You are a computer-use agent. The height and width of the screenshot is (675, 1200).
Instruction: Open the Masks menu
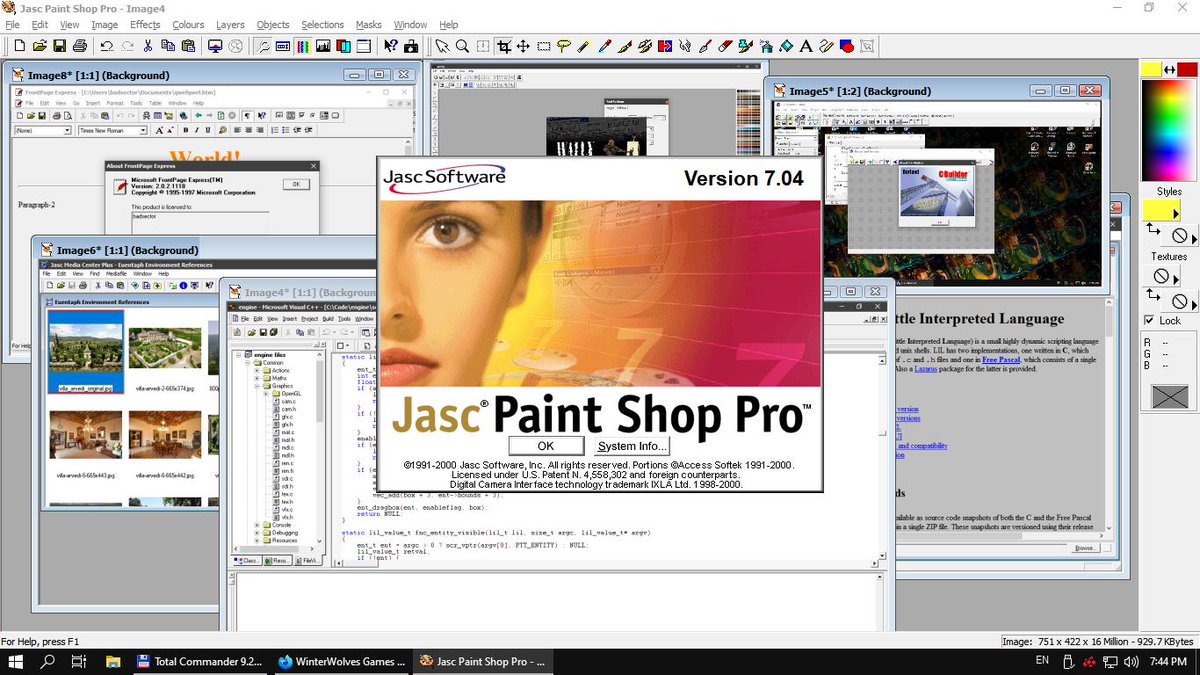(369, 24)
